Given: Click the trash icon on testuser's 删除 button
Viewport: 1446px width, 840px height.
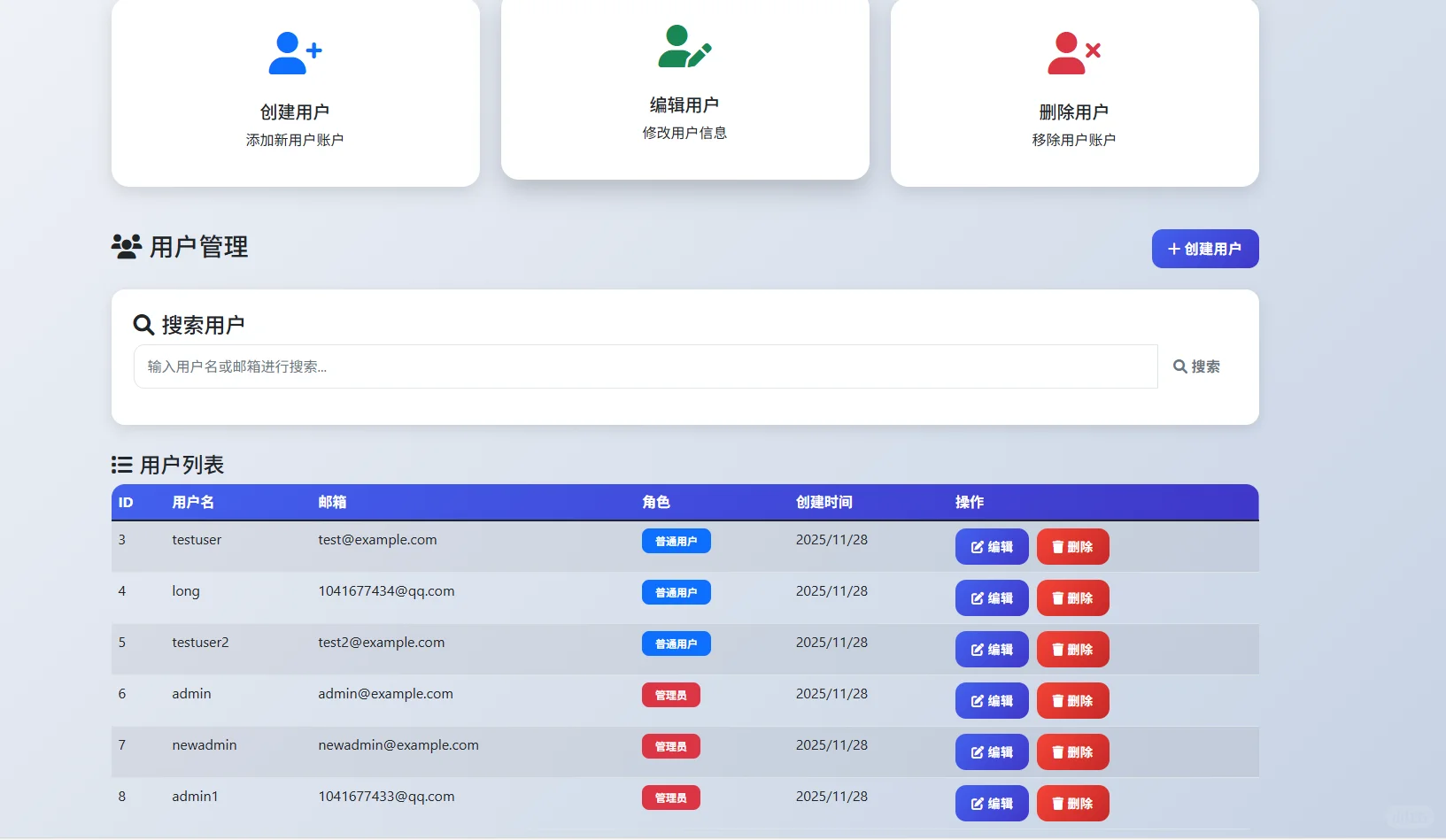Looking at the screenshot, I should (1059, 546).
